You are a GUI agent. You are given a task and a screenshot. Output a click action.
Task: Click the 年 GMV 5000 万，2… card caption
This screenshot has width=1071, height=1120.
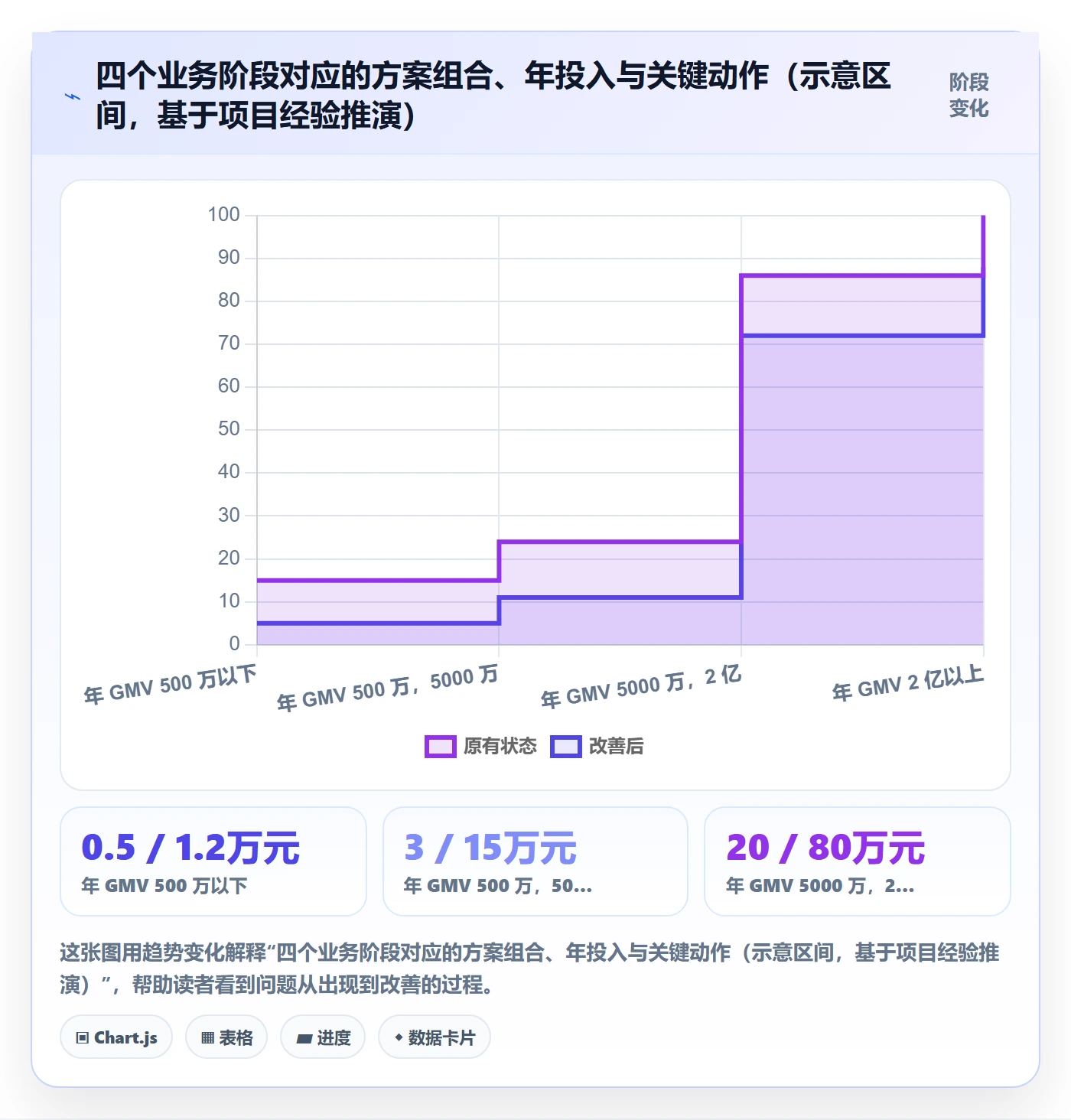(820, 886)
